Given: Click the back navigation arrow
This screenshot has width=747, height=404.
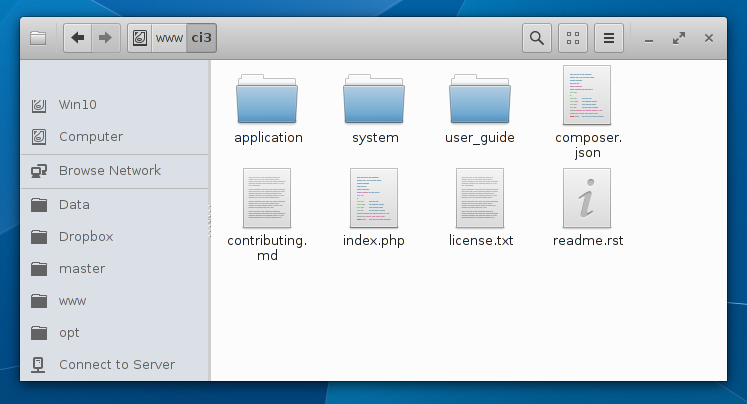Looking at the screenshot, I should pos(77,39).
